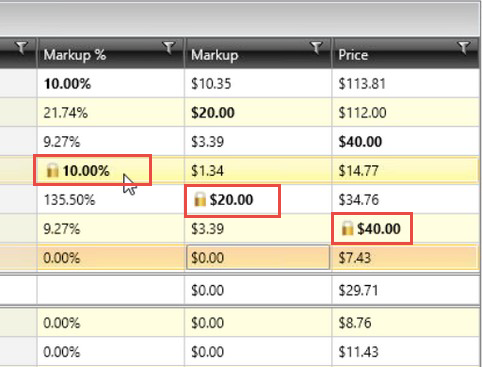Click the lock icon next to $20.00 markup
The image size is (482, 367).
pyautogui.click(x=200, y=199)
